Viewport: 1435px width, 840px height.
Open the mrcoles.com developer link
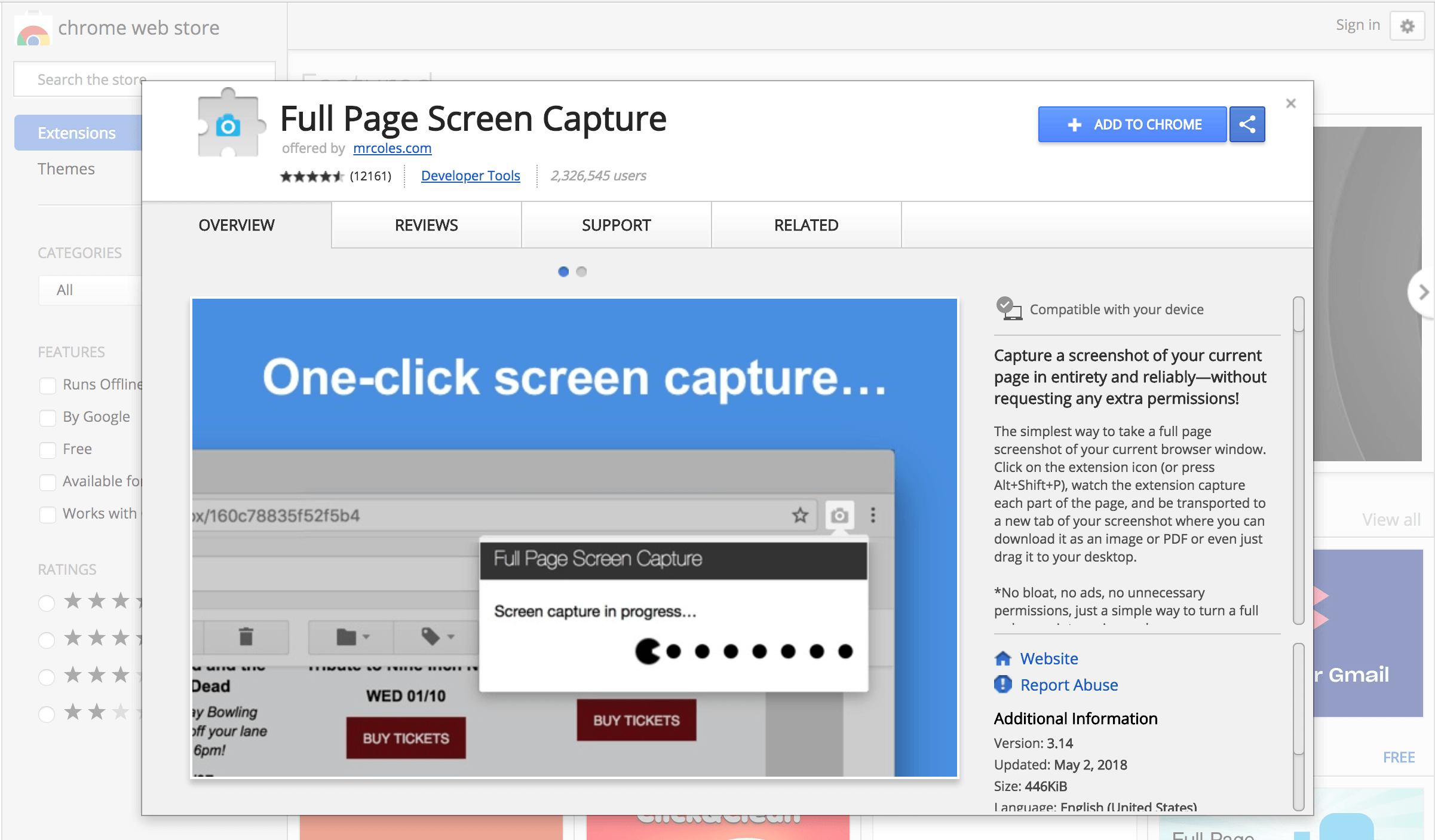(x=392, y=148)
